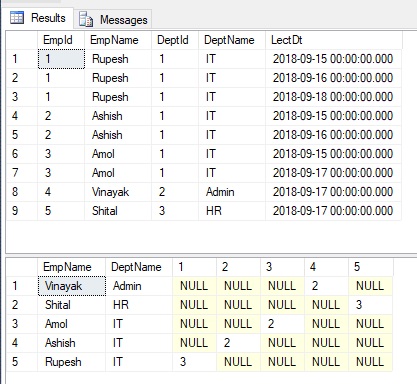417x384 pixels.
Task: Click the Results tab grid icon
Action: click(x=17, y=18)
